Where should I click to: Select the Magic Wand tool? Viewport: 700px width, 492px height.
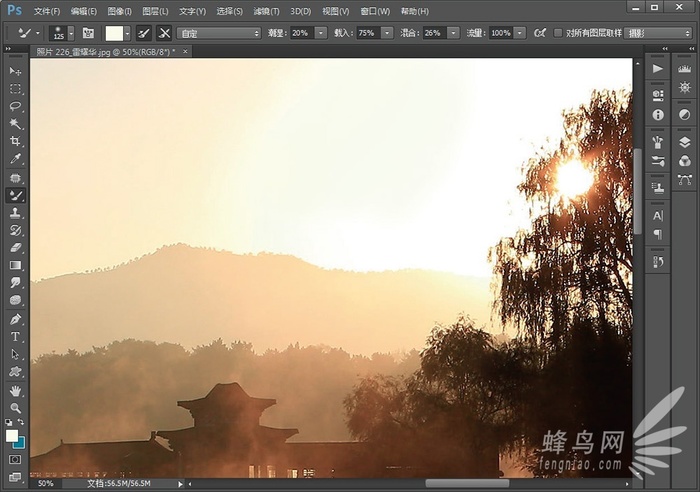15,124
